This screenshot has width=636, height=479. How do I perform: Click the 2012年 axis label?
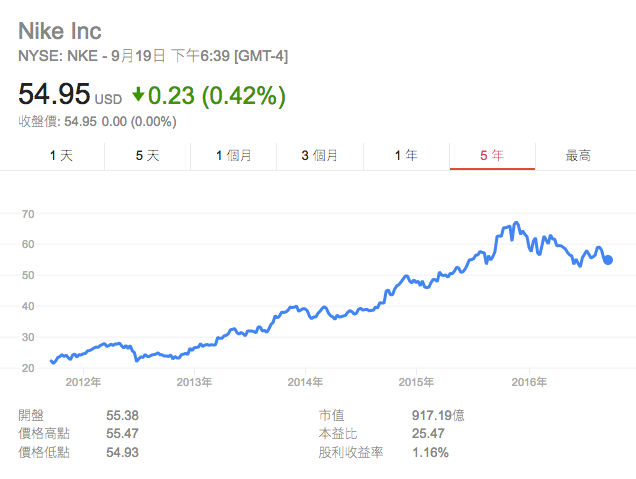83,382
